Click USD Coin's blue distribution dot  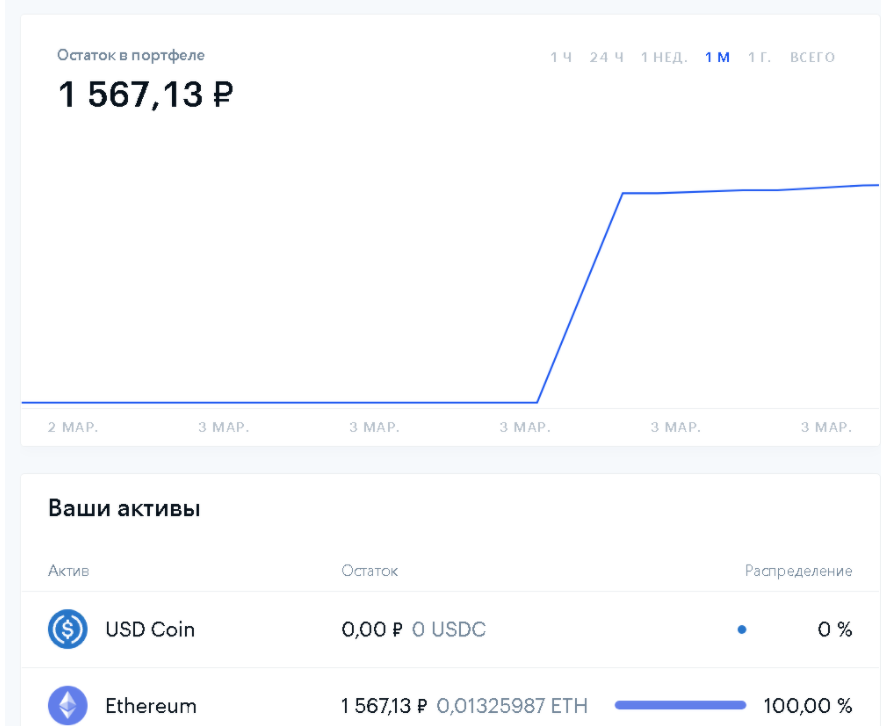coord(741,630)
